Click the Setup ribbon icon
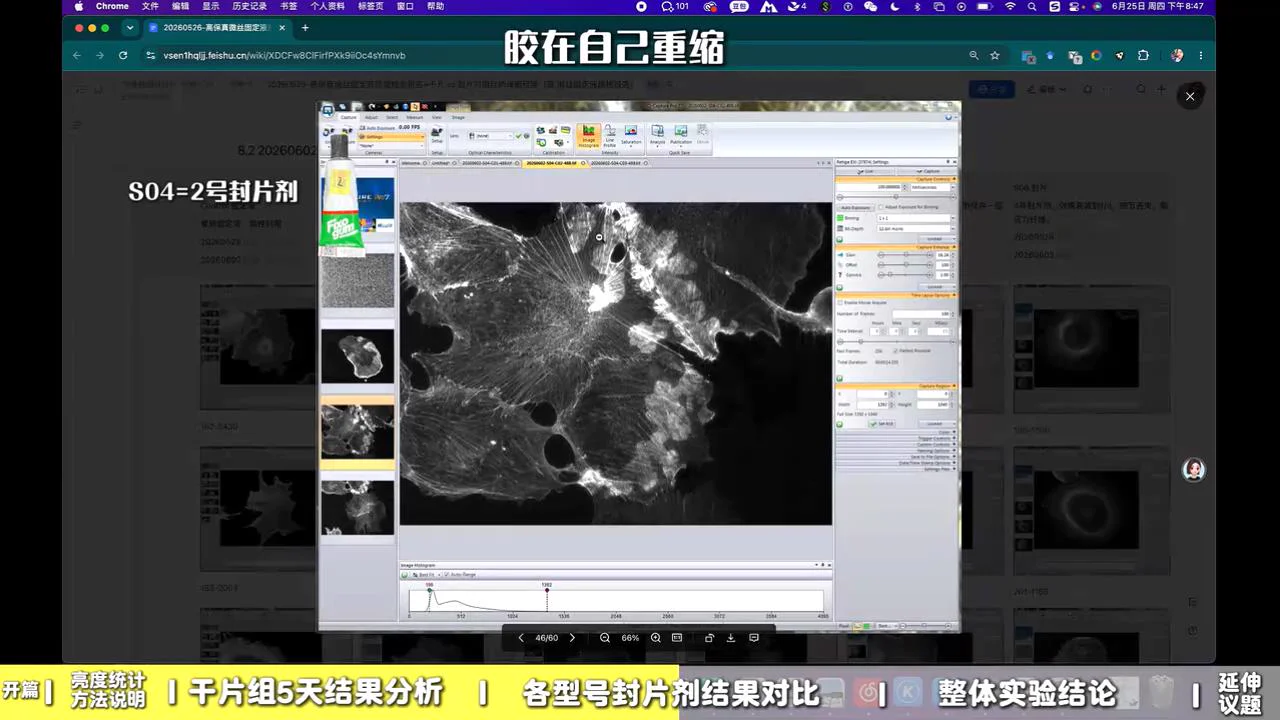Viewport: 1280px width, 720px height. tap(437, 136)
